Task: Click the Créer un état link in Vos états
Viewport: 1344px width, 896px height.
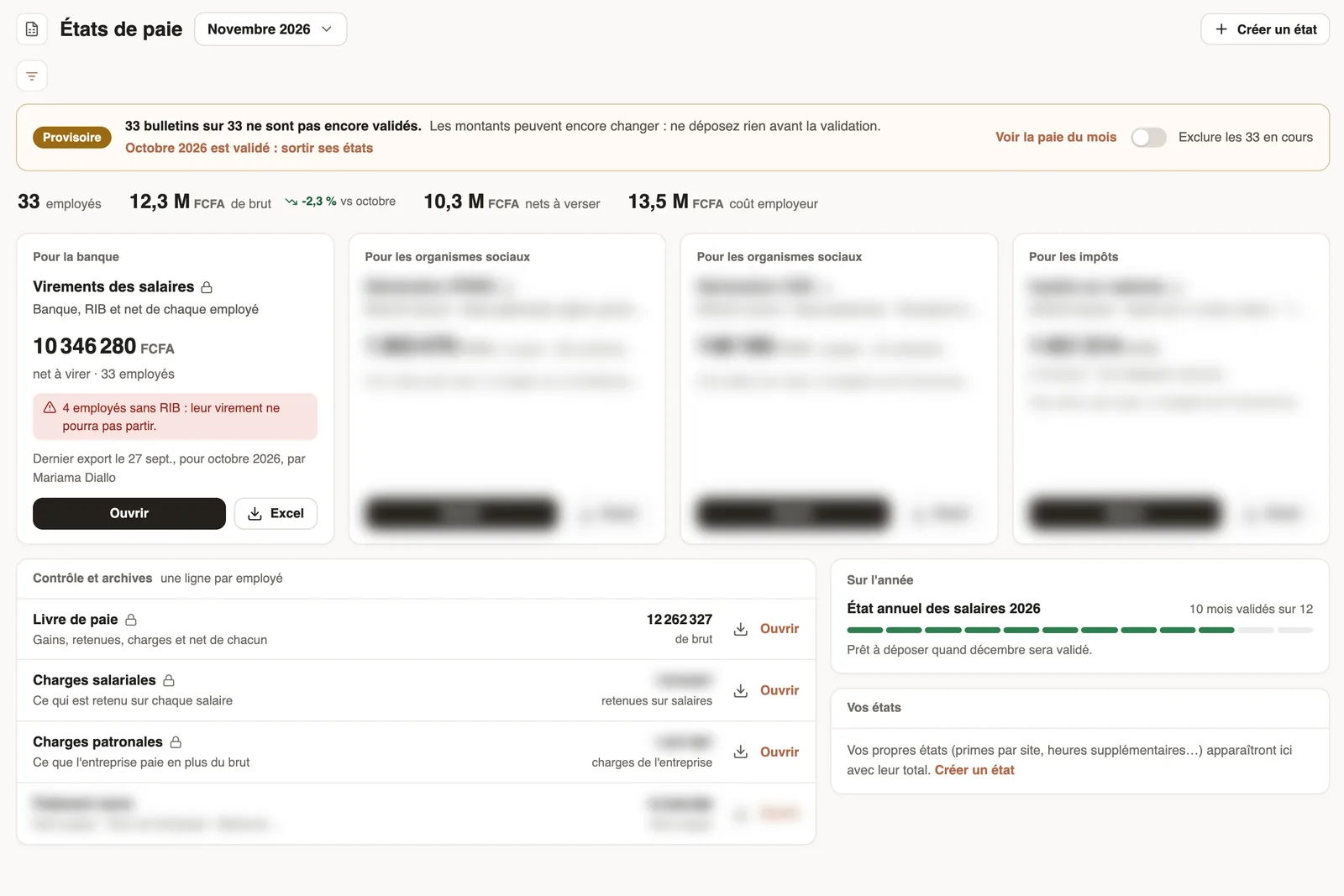Action: tap(974, 770)
